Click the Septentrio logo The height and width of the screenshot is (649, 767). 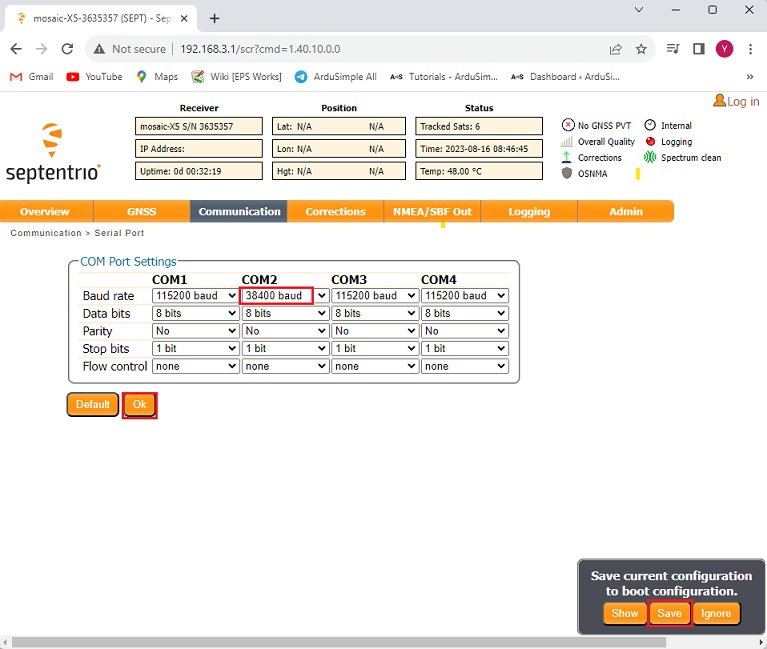click(53, 153)
